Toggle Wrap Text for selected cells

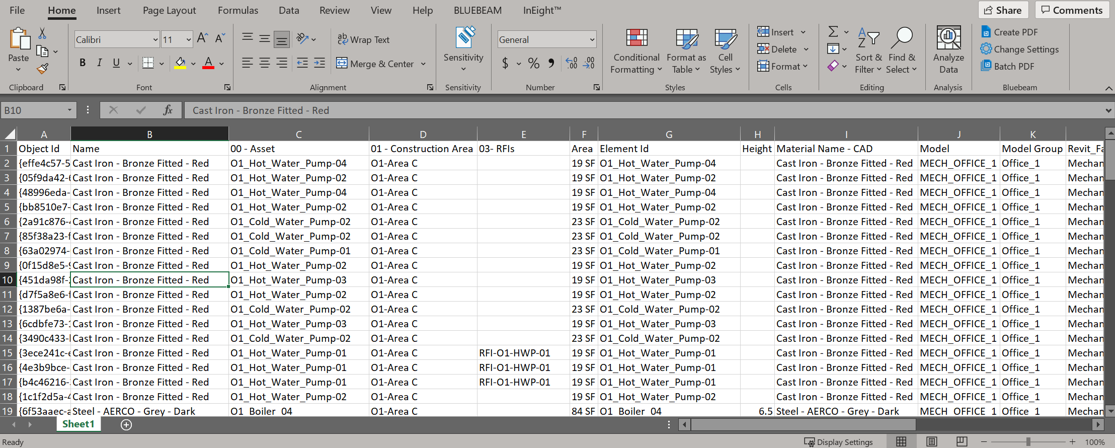pos(364,40)
